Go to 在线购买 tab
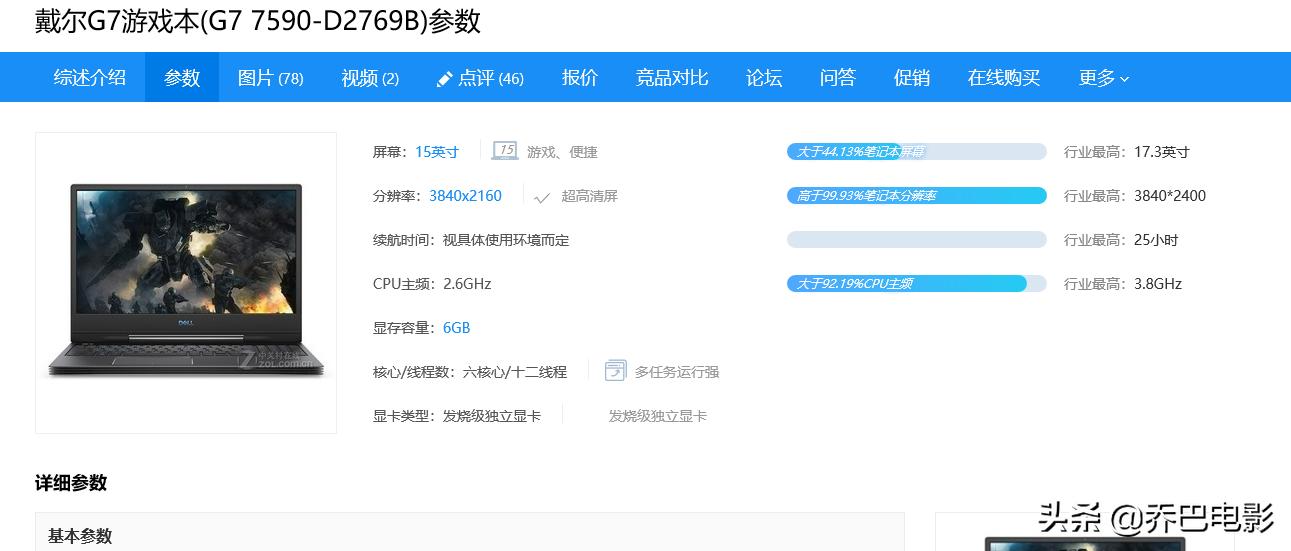The image size is (1291, 551). click(1004, 78)
